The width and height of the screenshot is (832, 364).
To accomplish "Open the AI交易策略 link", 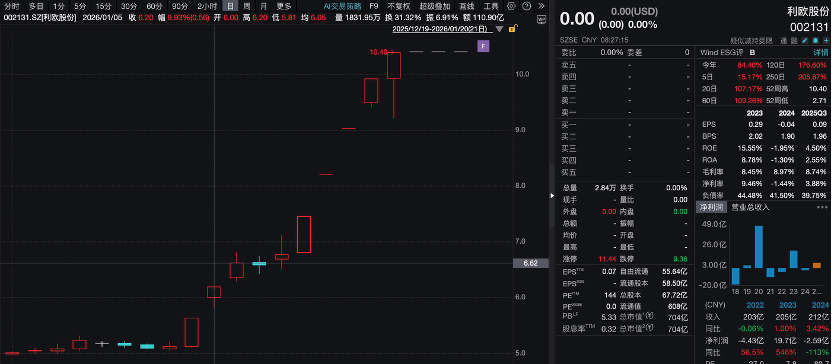I will click(x=342, y=6).
